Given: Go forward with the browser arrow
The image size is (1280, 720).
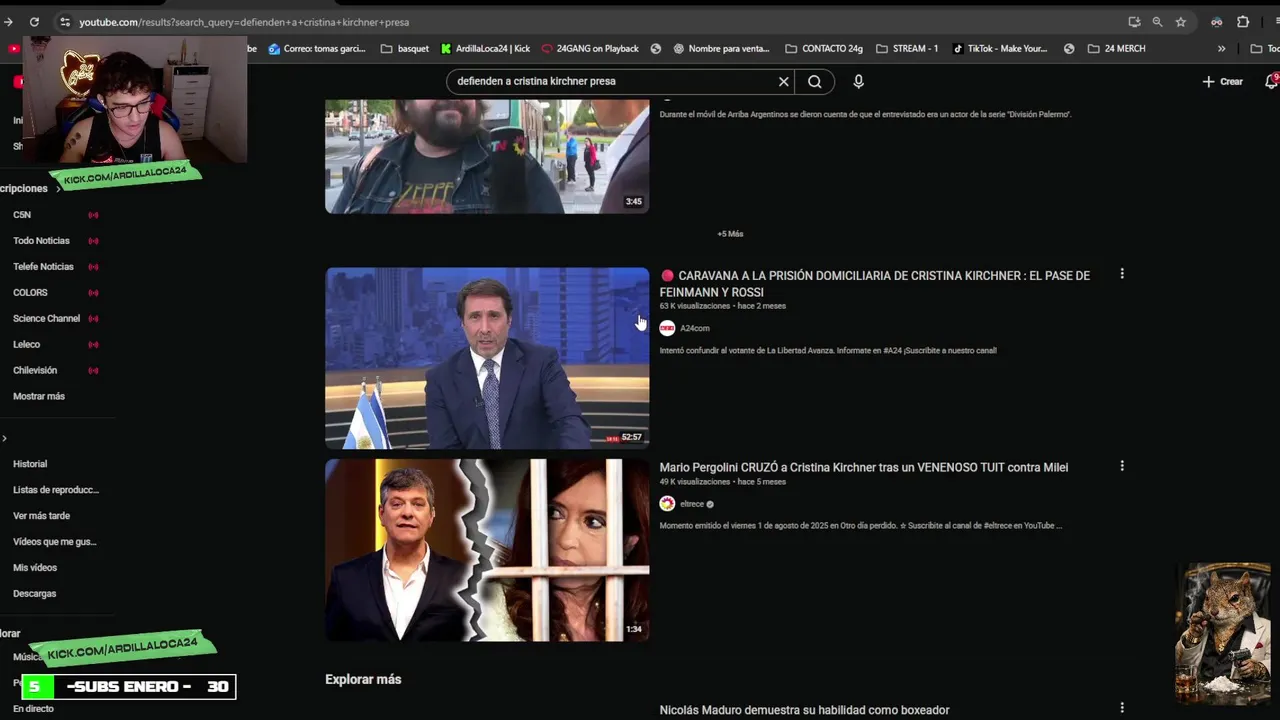Looking at the screenshot, I should pos(9,22).
